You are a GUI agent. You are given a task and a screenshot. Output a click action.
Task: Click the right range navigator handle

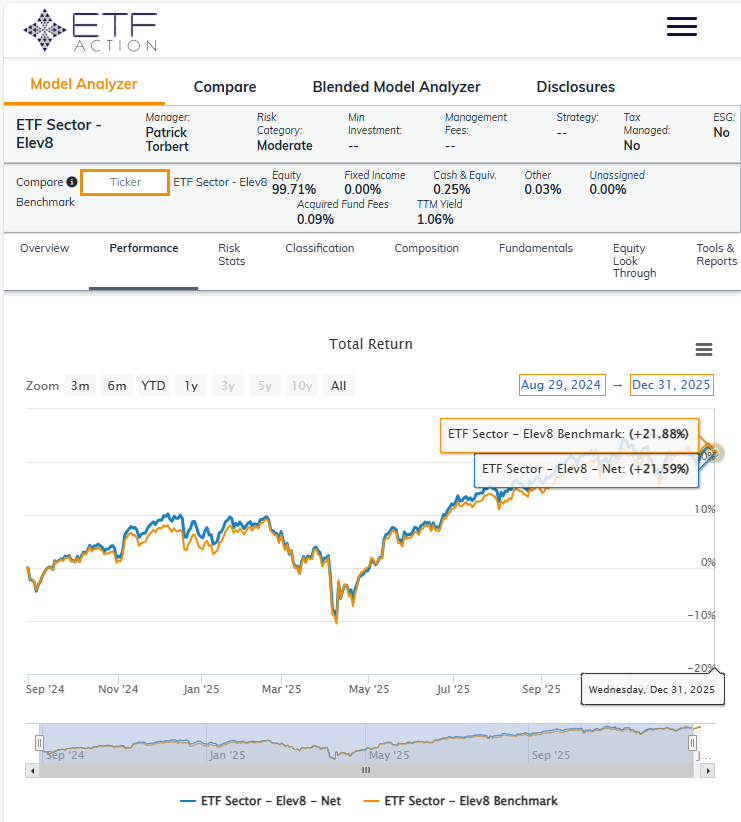692,743
